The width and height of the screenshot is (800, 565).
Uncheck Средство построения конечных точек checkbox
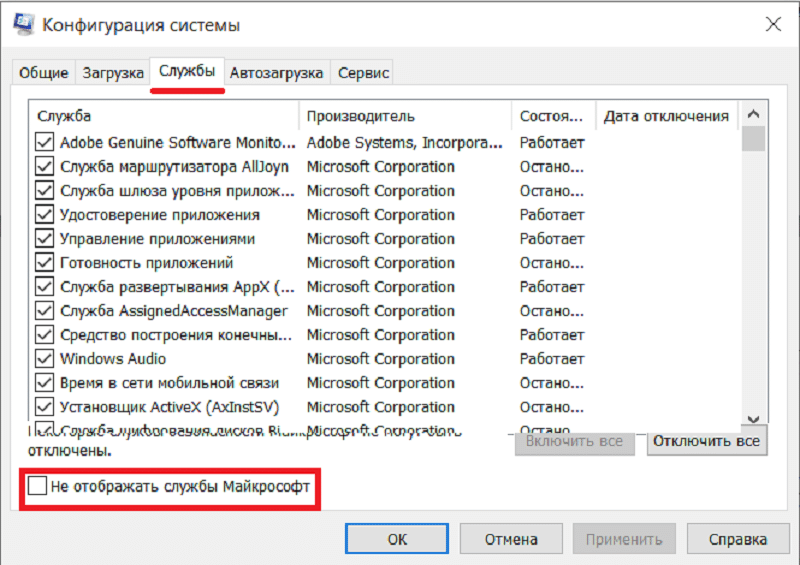44,334
